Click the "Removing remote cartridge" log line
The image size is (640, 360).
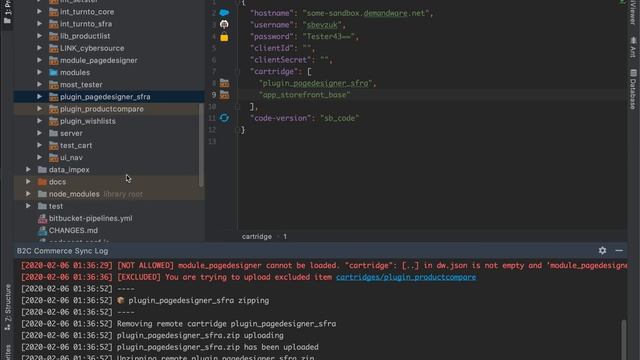pos(178,324)
